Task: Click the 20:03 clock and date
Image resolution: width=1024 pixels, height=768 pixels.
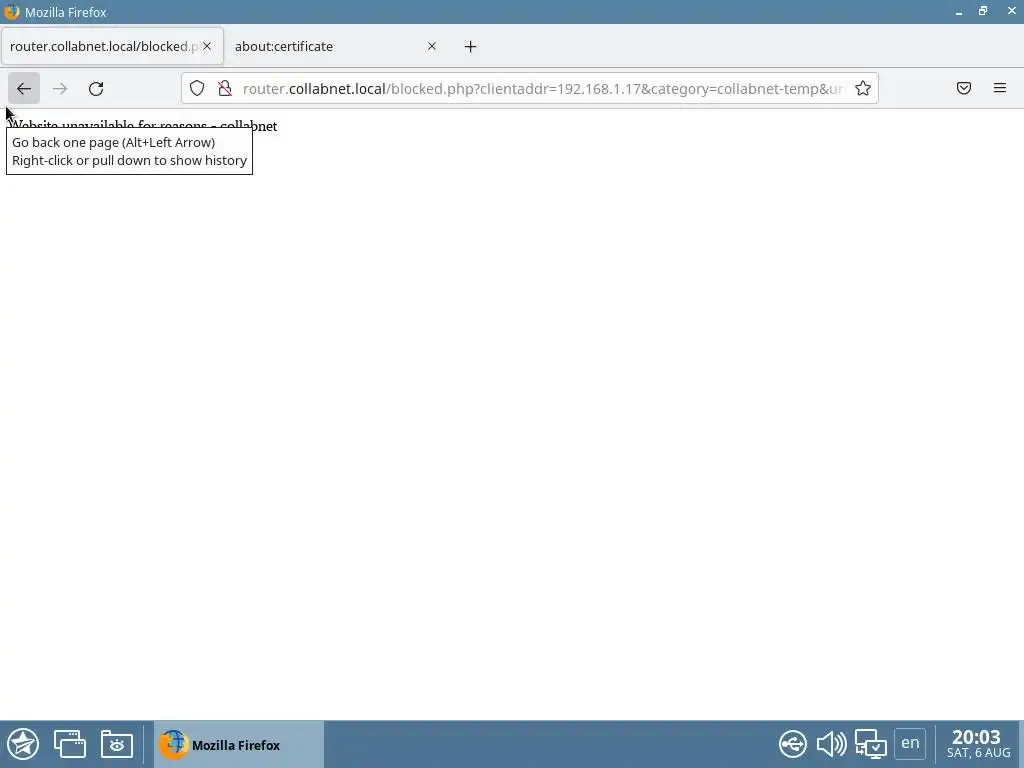Action: pos(978,744)
